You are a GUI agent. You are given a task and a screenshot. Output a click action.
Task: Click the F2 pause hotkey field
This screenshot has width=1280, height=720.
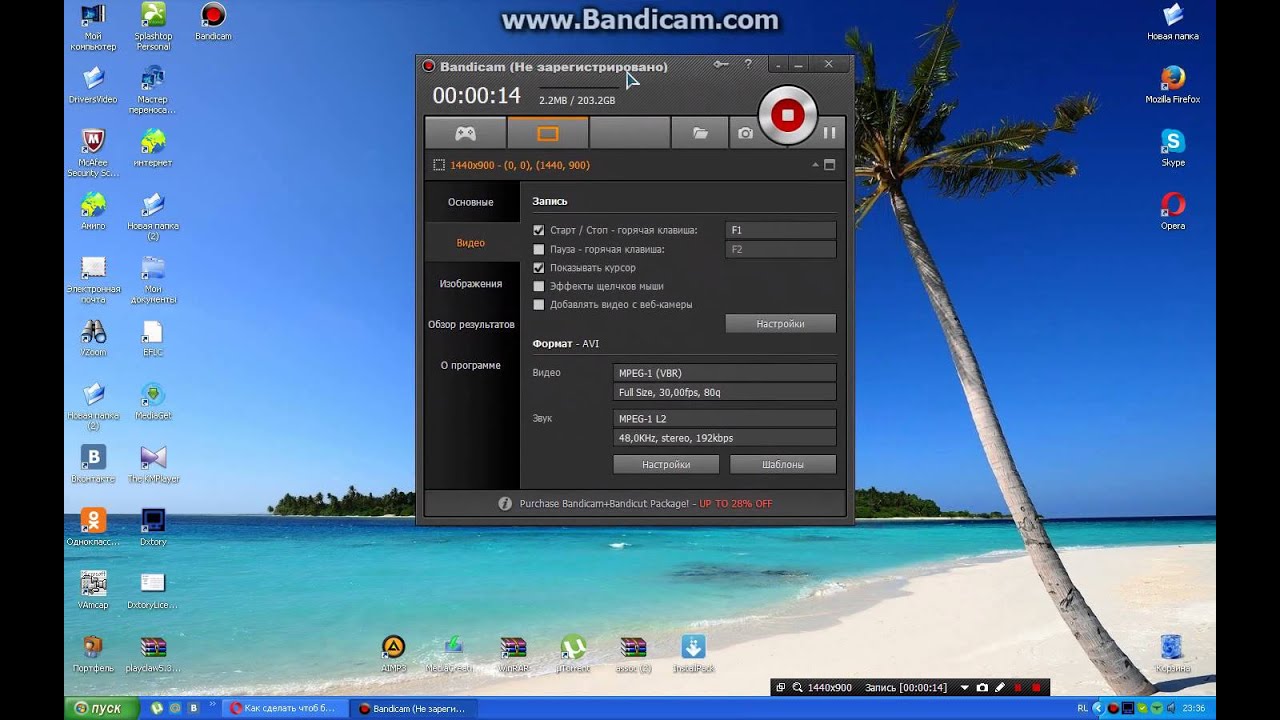coord(780,249)
